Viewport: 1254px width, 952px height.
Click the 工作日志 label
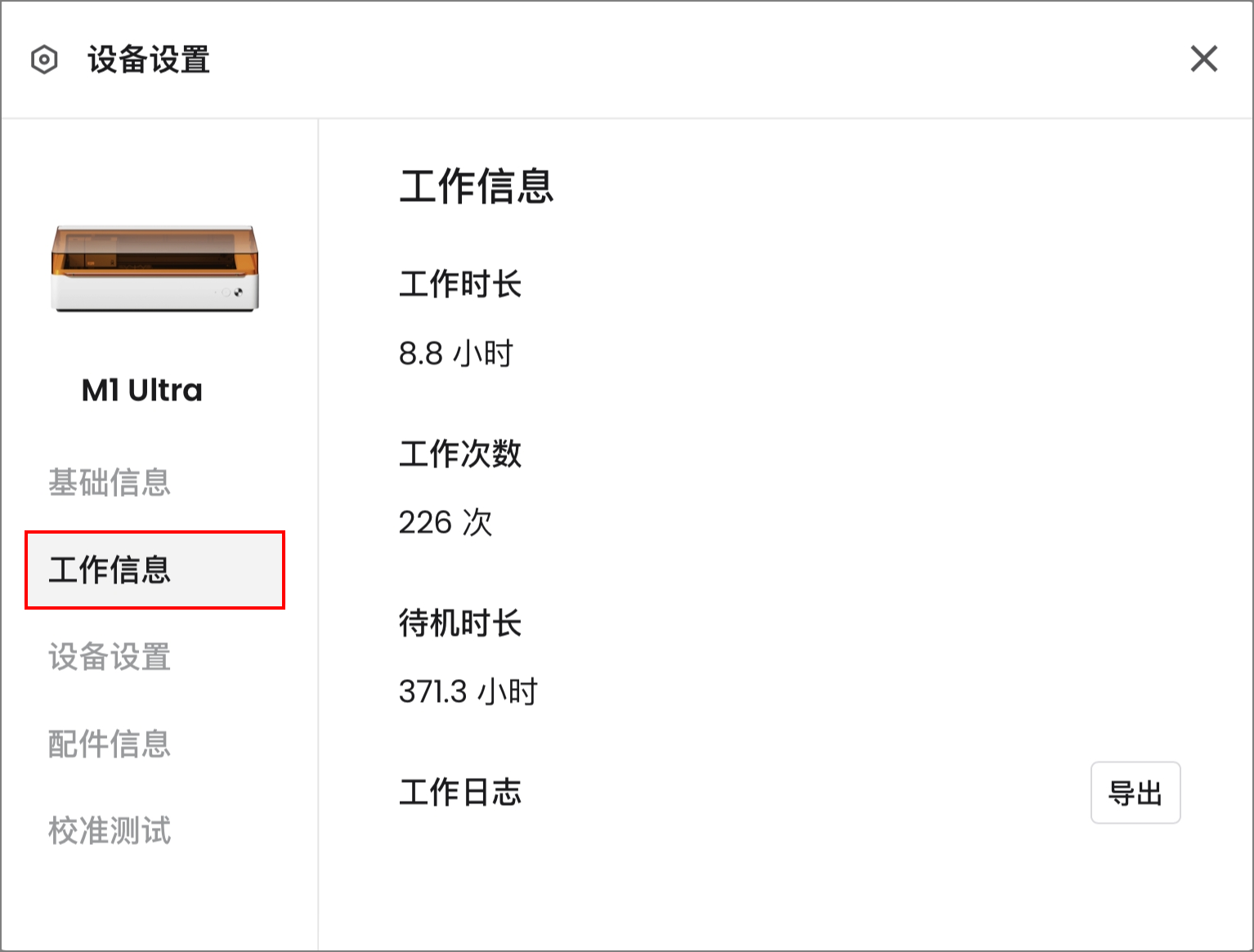(x=460, y=792)
